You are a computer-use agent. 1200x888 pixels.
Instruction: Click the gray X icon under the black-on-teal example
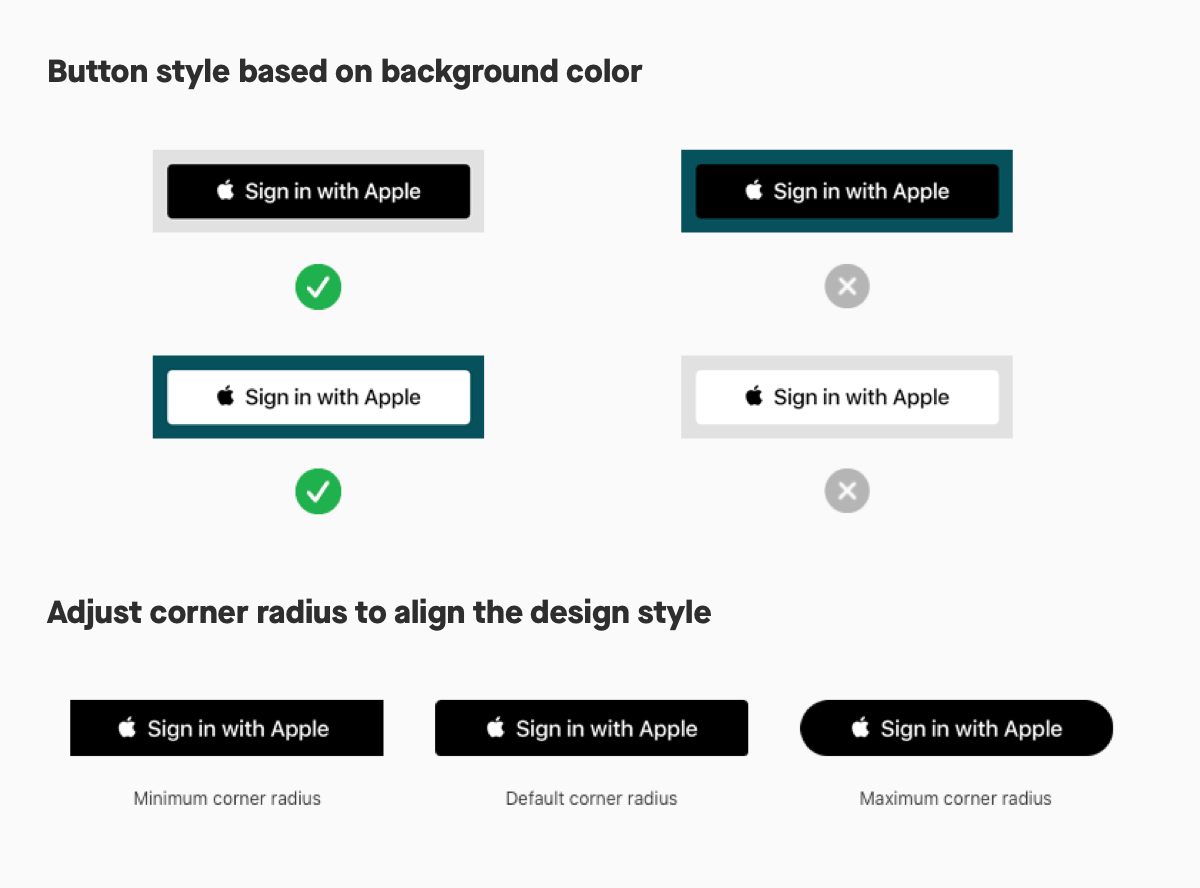coord(847,287)
